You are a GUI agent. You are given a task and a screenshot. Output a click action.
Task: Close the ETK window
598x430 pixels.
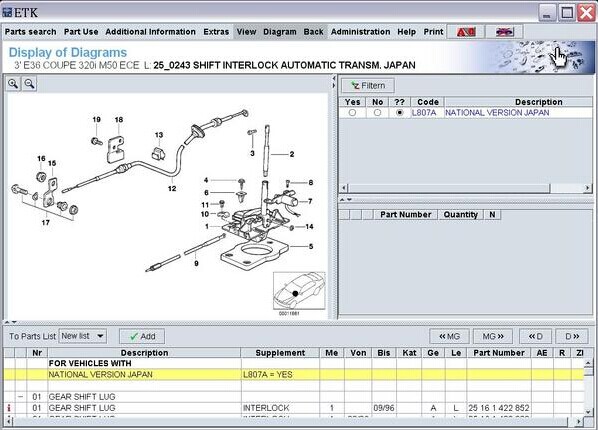click(587, 13)
